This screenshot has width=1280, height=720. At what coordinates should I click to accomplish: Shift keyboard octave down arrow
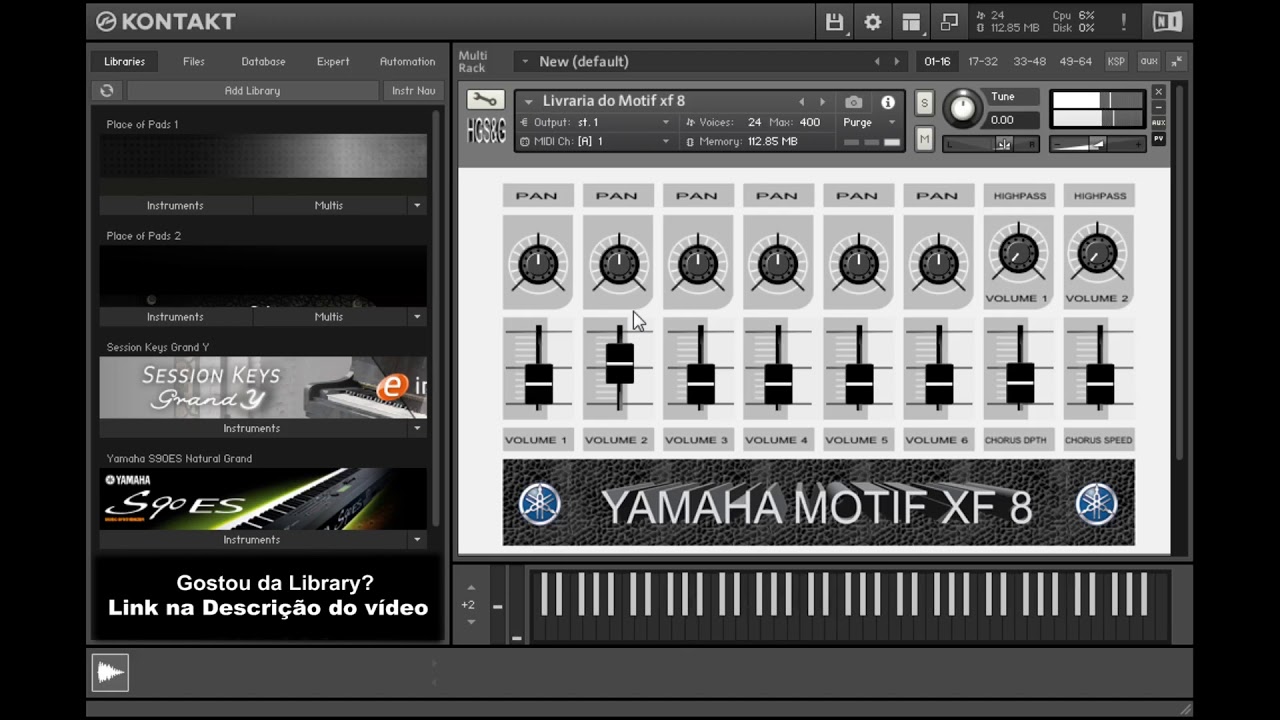[x=471, y=622]
